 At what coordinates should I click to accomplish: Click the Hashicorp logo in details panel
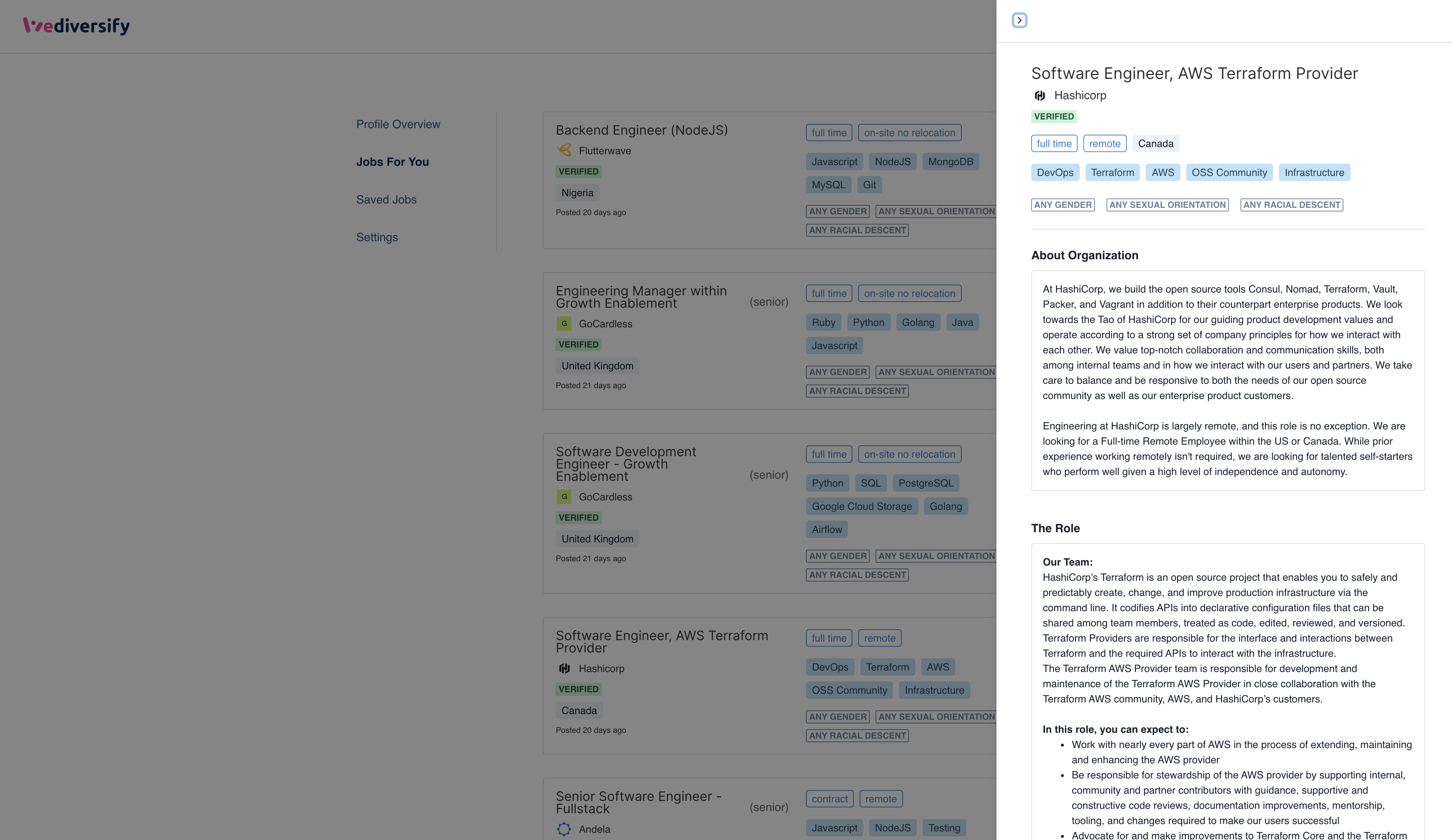pos(1040,96)
